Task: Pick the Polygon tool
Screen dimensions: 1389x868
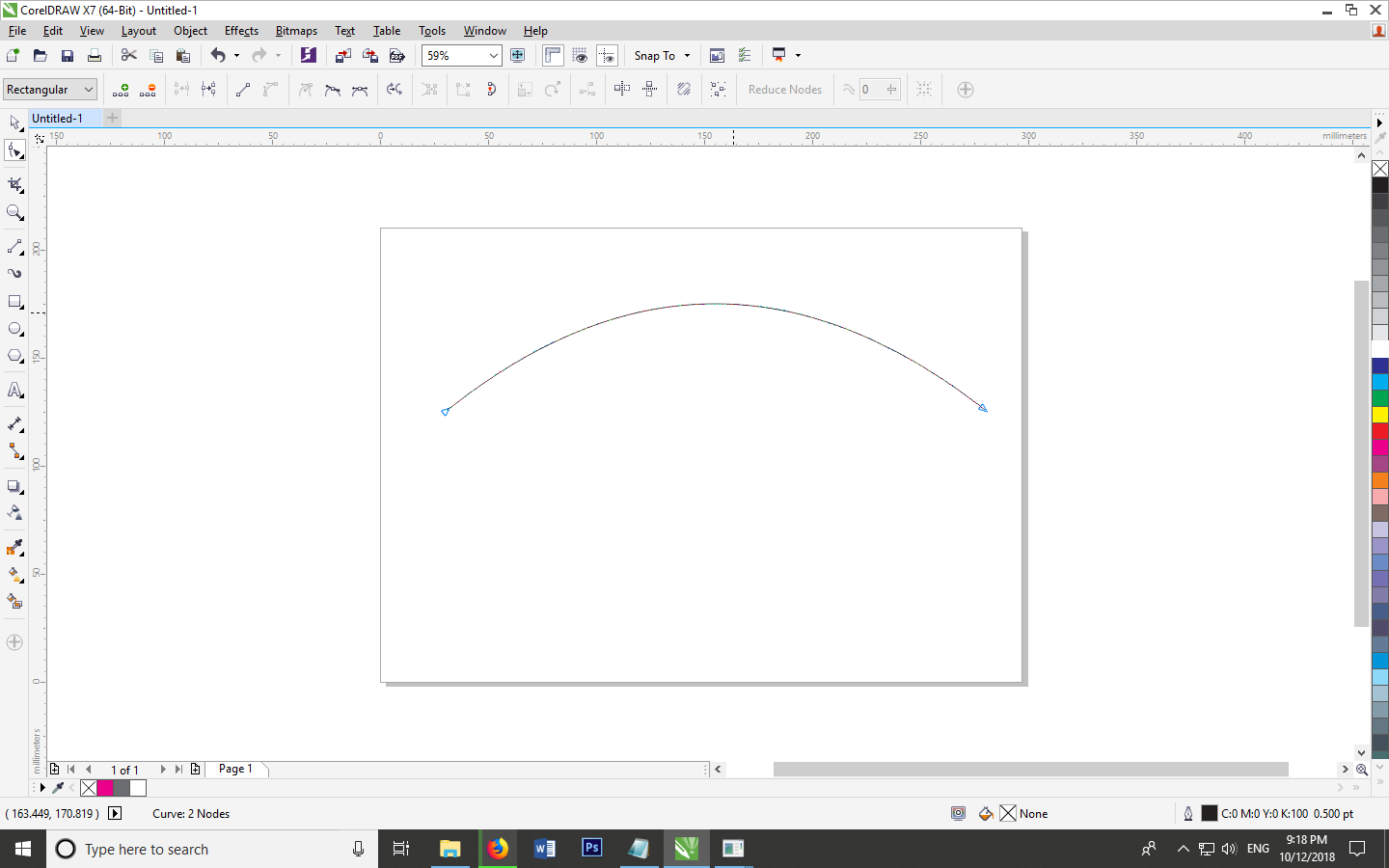Action: (x=14, y=356)
